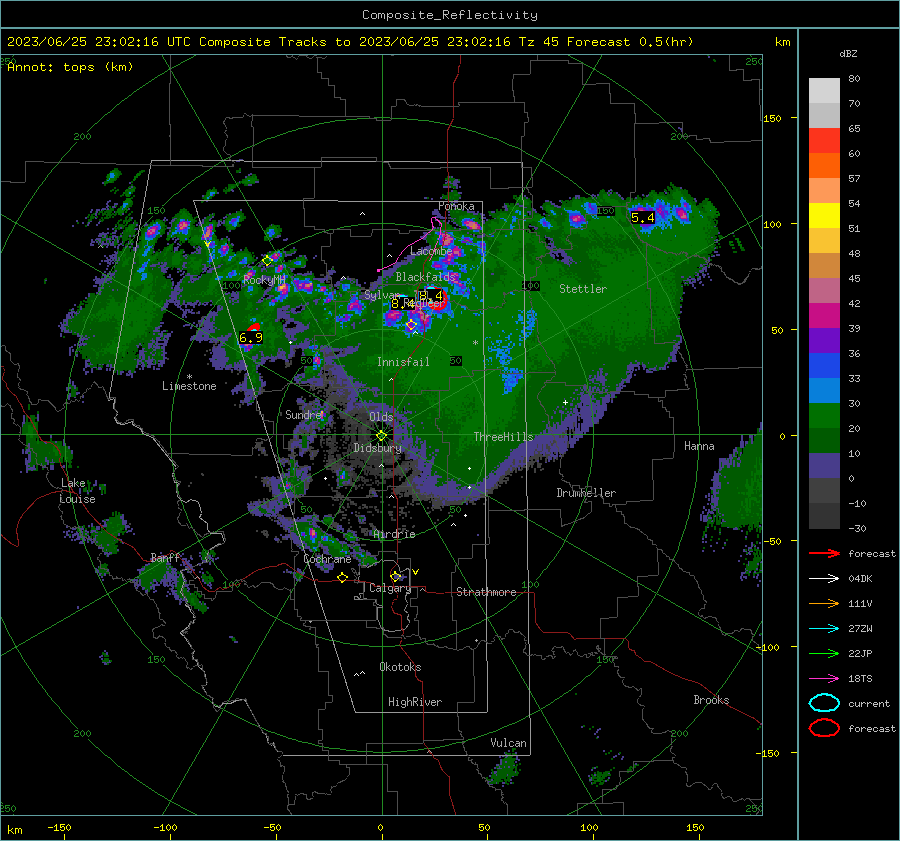The height and width of the screenshot is (841, 900).
Task: Click the red 60-65 dBZ swatch
Action: (x=824, y=141)
